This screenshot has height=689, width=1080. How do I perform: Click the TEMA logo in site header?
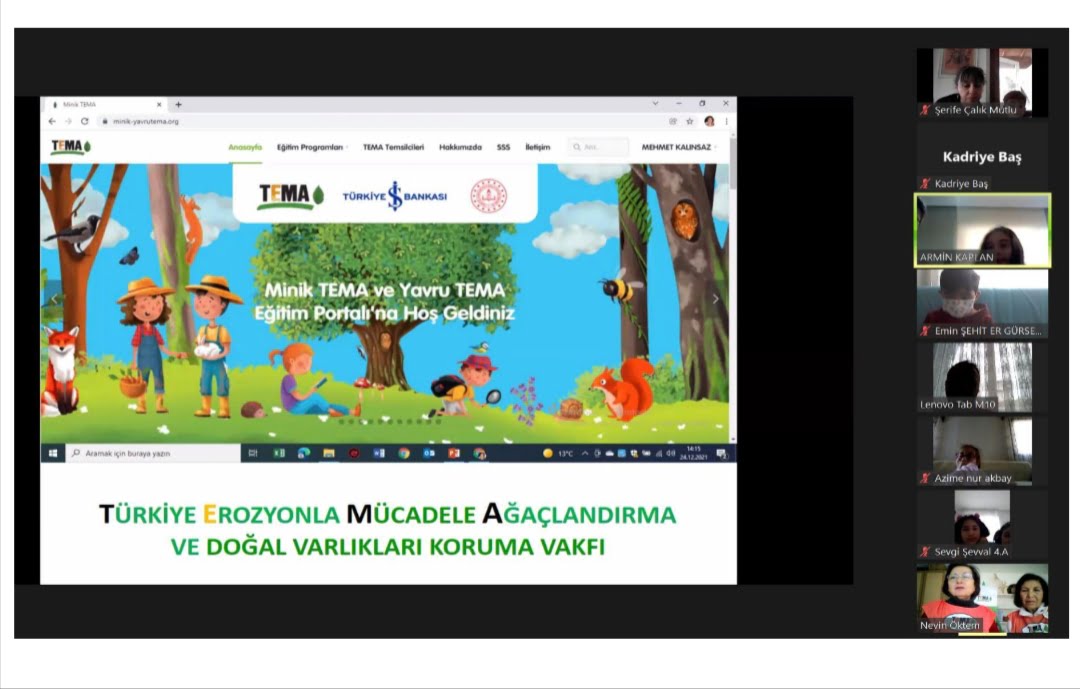pos(70,147)
